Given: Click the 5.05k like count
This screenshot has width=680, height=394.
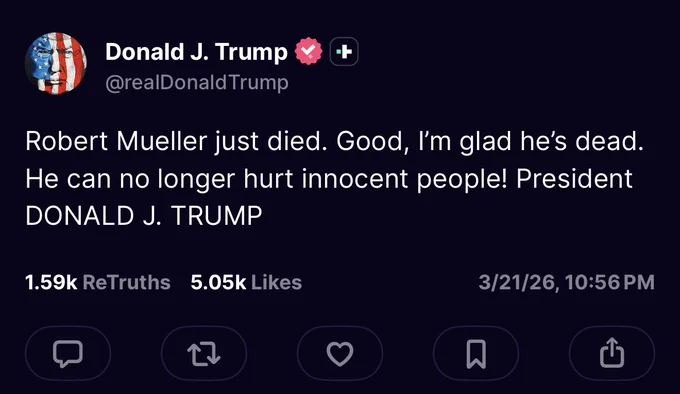Looking at the screenshot, I should coord(218,282).
